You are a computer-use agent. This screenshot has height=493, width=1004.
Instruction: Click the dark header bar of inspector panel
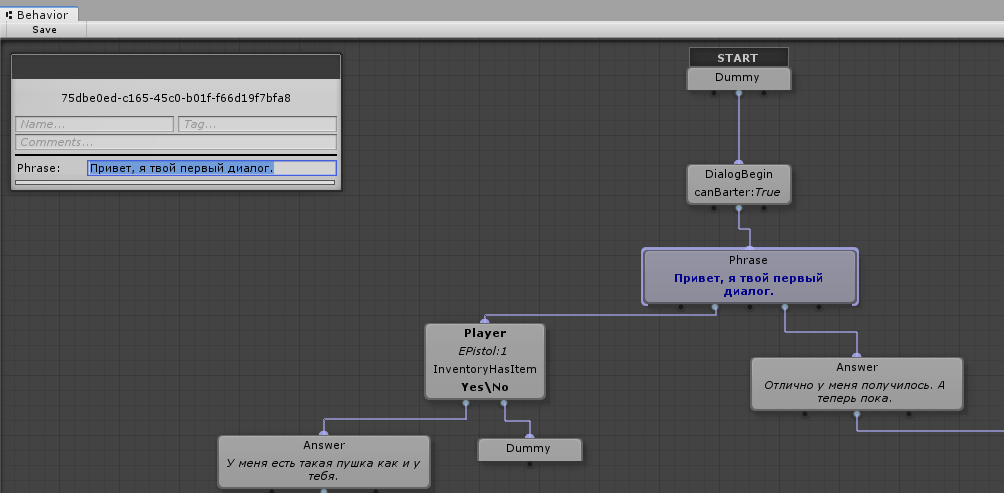[176, 67]
